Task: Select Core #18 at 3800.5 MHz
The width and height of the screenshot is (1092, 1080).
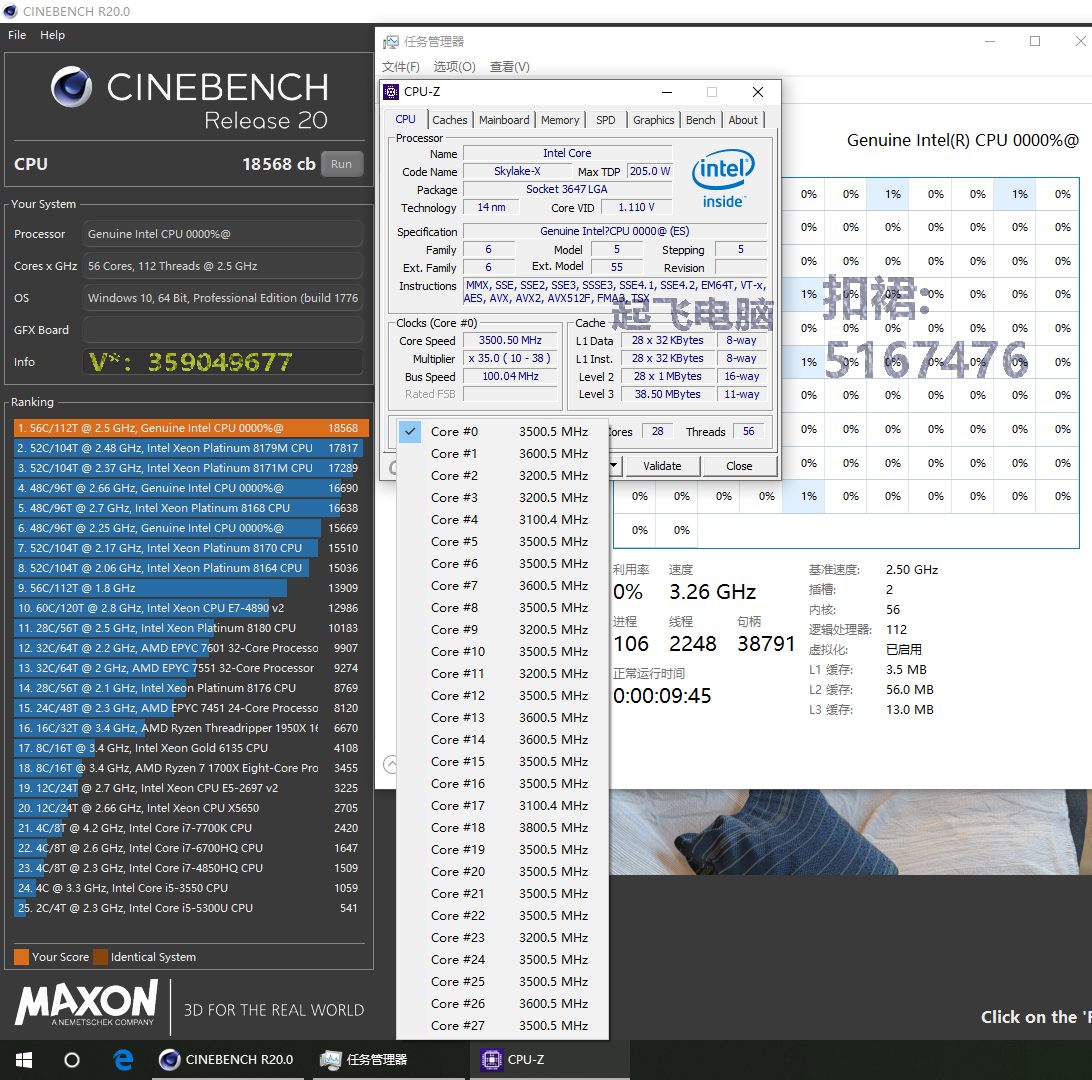Action: tap(502, 827)
